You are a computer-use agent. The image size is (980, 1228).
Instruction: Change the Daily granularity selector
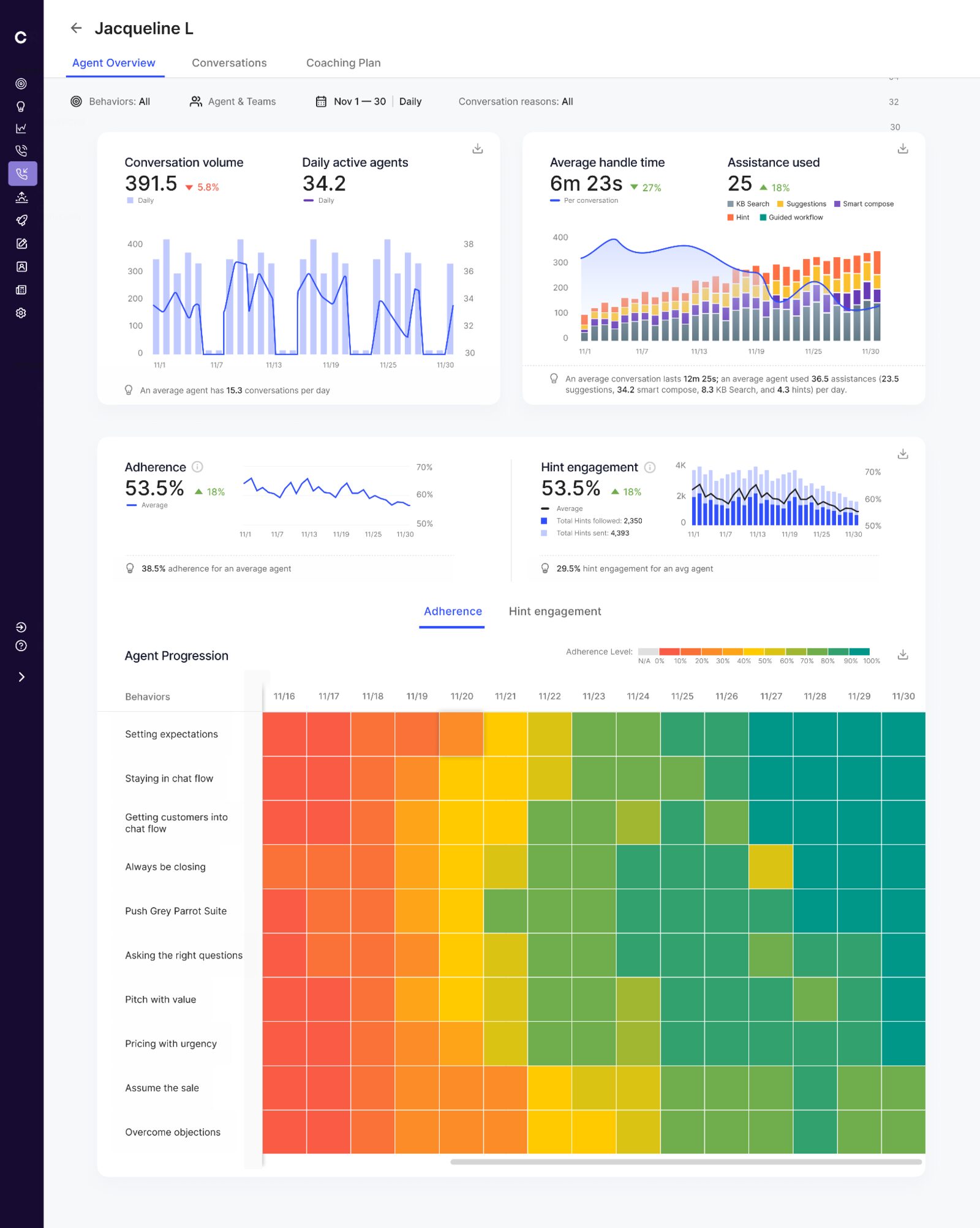[410, 102]
